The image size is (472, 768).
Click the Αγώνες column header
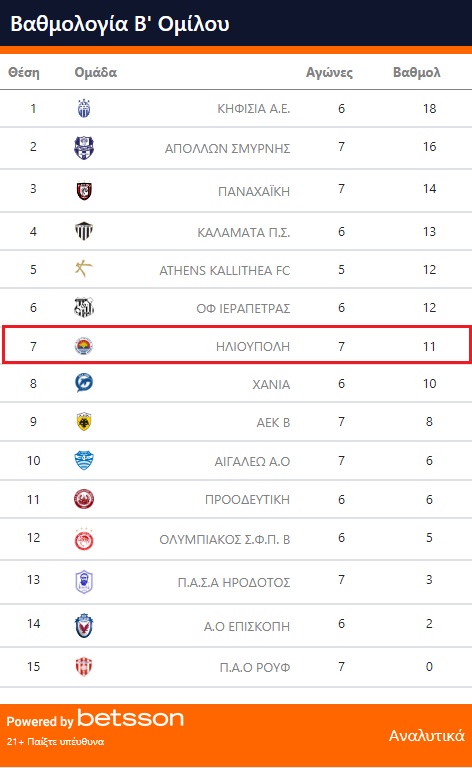point(329,72)
